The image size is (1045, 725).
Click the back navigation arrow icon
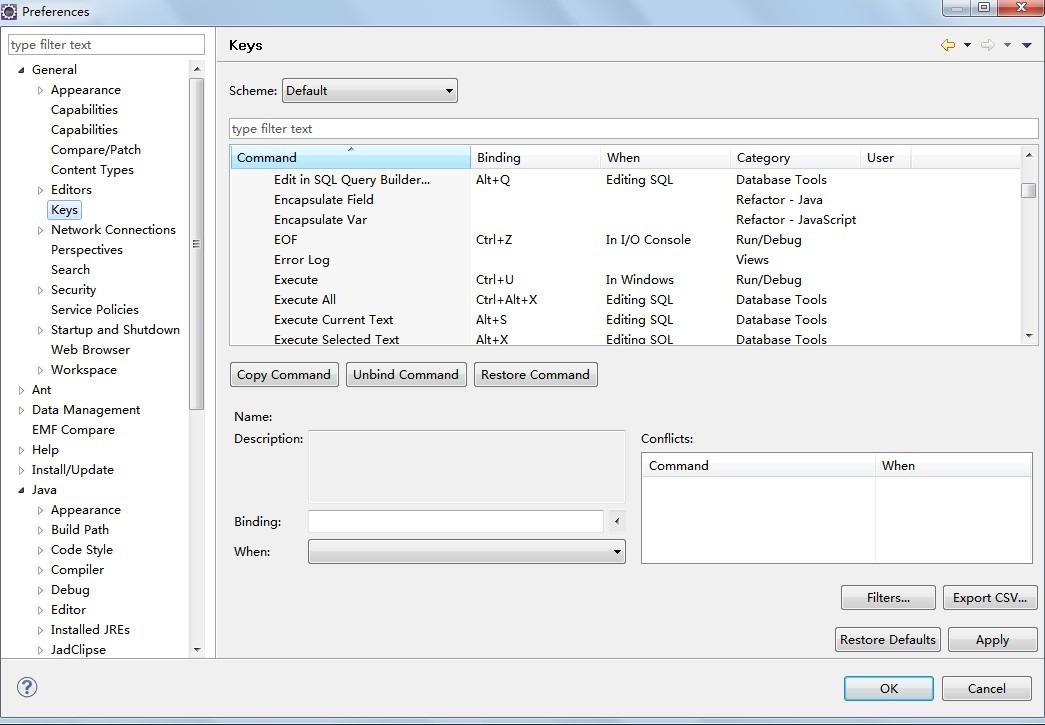coord(948,45)
